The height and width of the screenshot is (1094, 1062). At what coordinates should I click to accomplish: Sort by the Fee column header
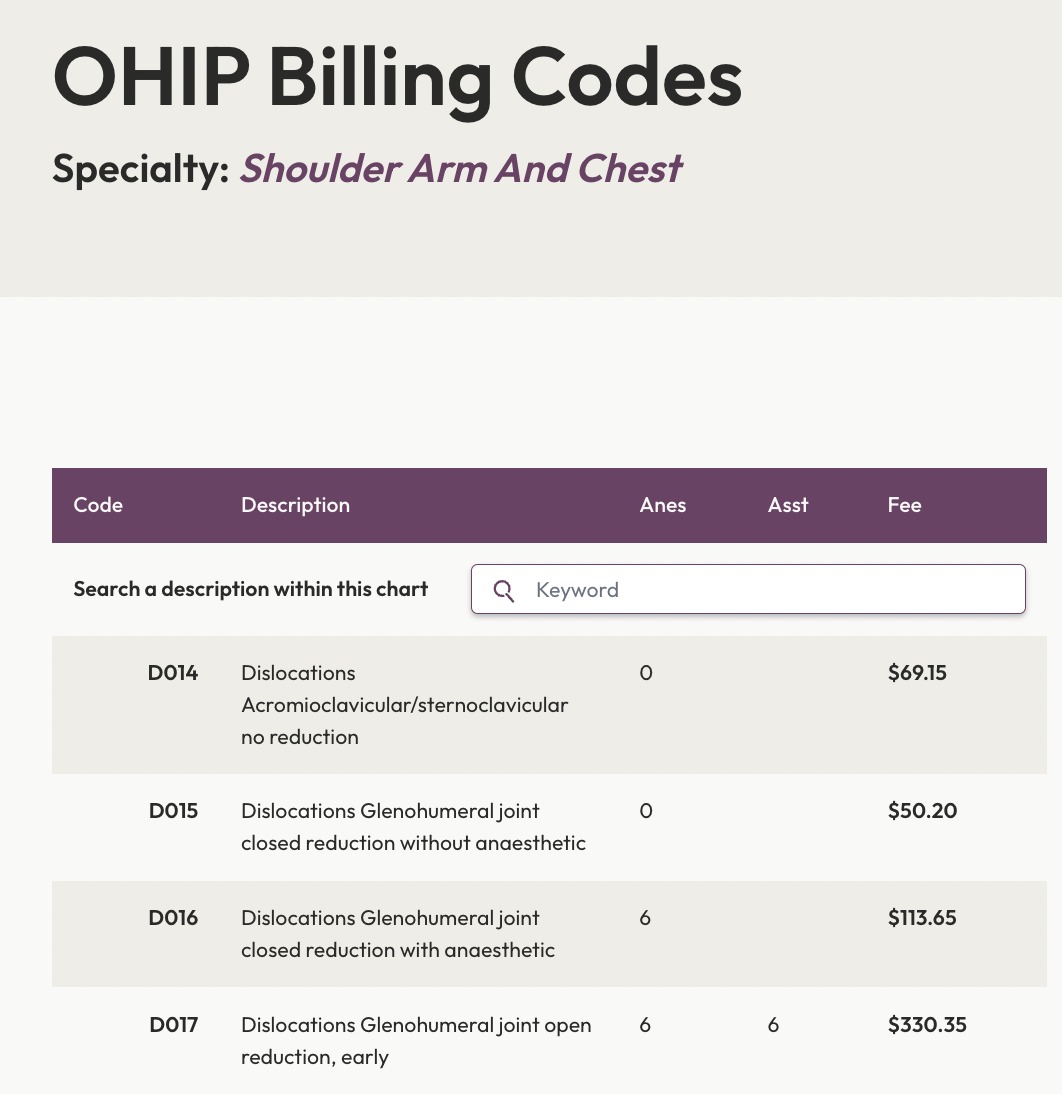pos(903,505)
